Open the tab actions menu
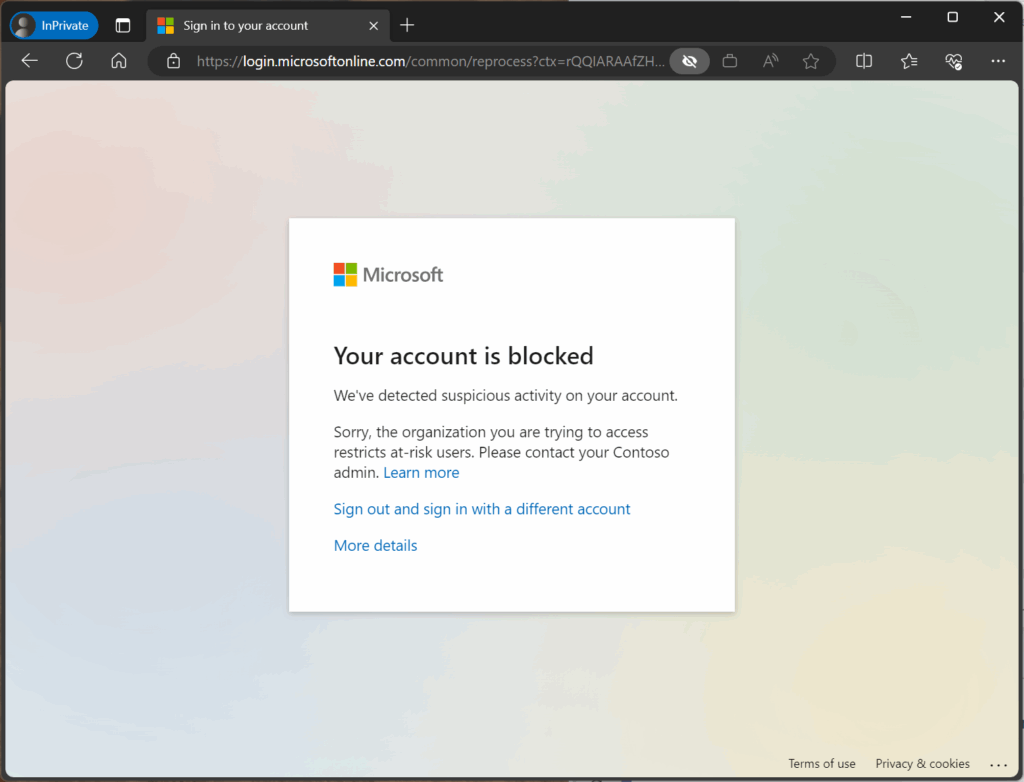This screenshot has height=782, width=1024. [x=123, y=25]
